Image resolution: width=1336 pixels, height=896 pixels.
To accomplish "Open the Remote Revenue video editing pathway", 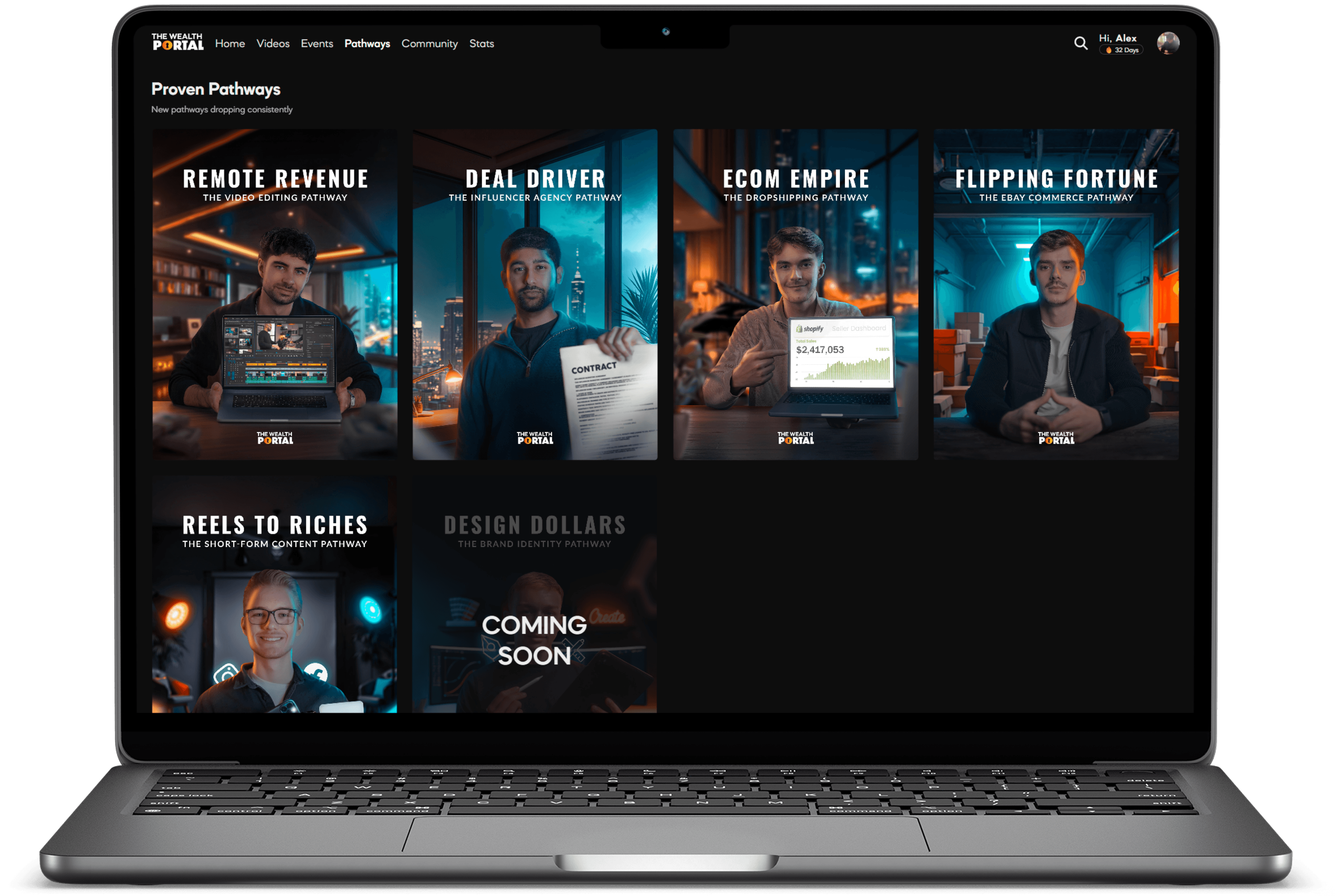I will tap(275, 294).
